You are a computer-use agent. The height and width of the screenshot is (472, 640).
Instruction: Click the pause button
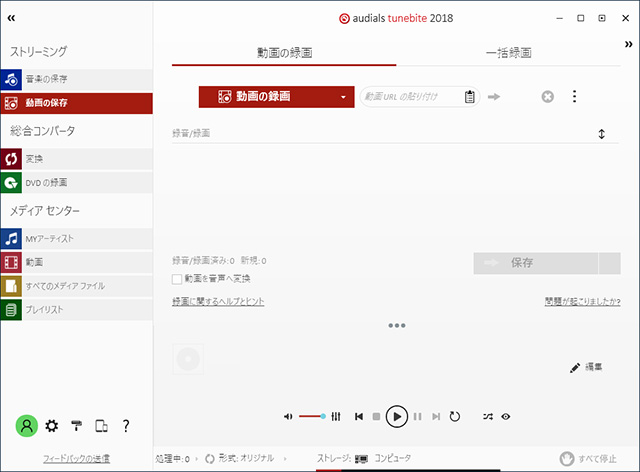coord(417,416)
